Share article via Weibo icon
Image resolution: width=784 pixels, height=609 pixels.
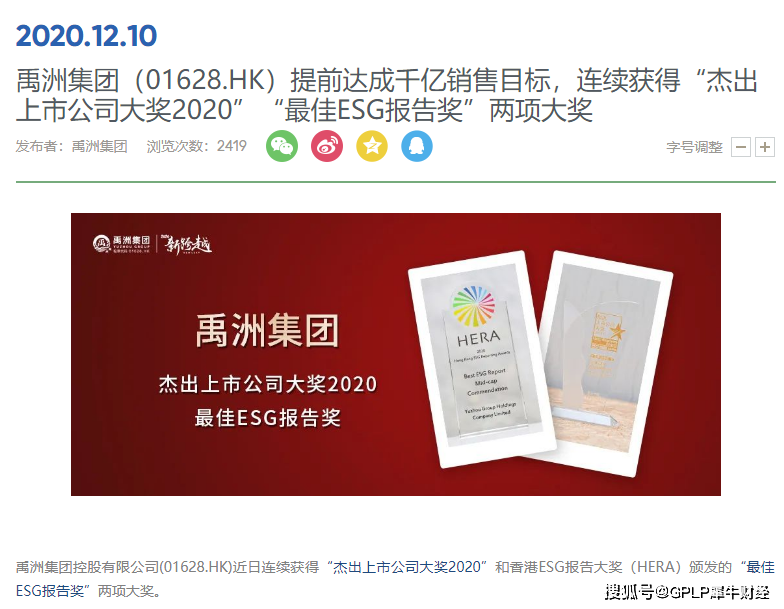click(327, 146)
